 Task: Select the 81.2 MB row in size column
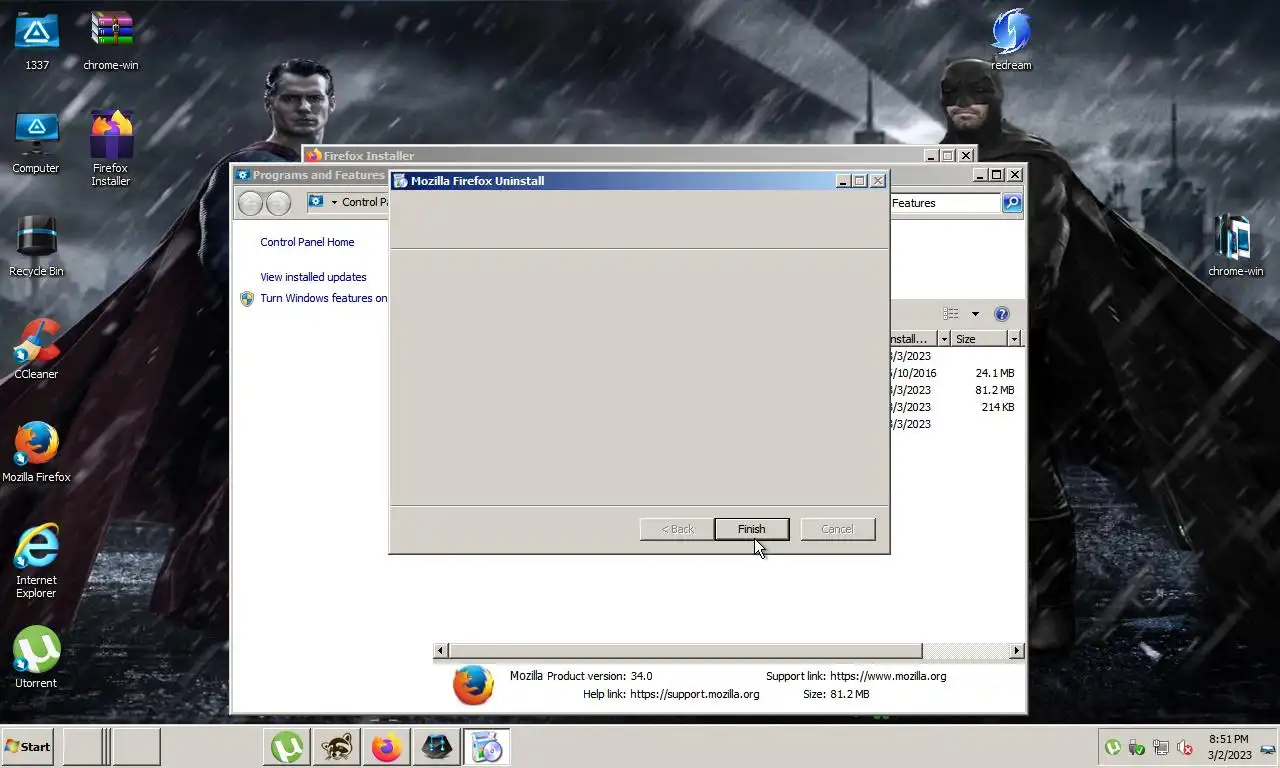click(x=994, y=390)
